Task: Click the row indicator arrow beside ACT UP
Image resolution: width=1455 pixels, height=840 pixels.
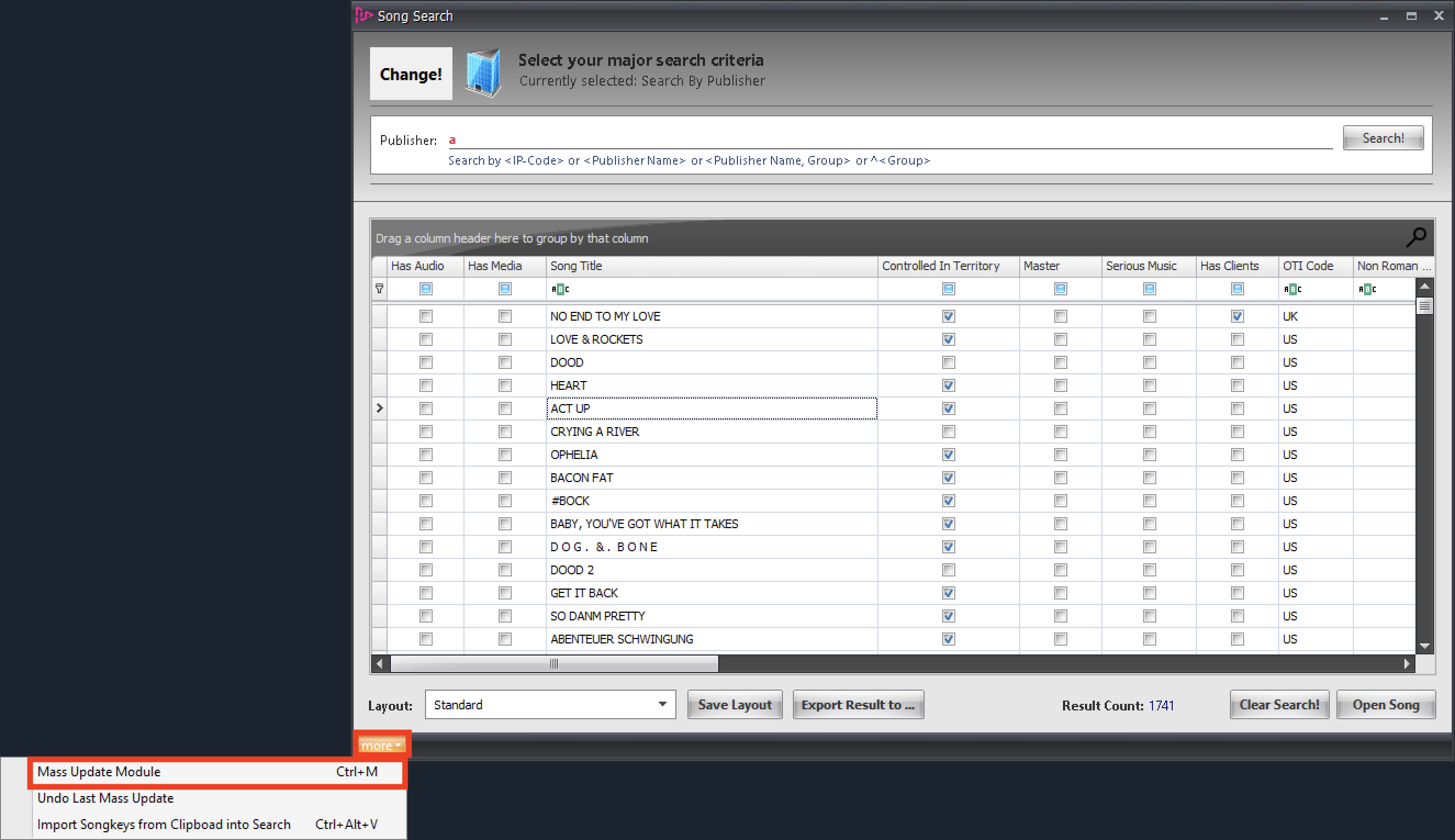Action: coord(379,408)
